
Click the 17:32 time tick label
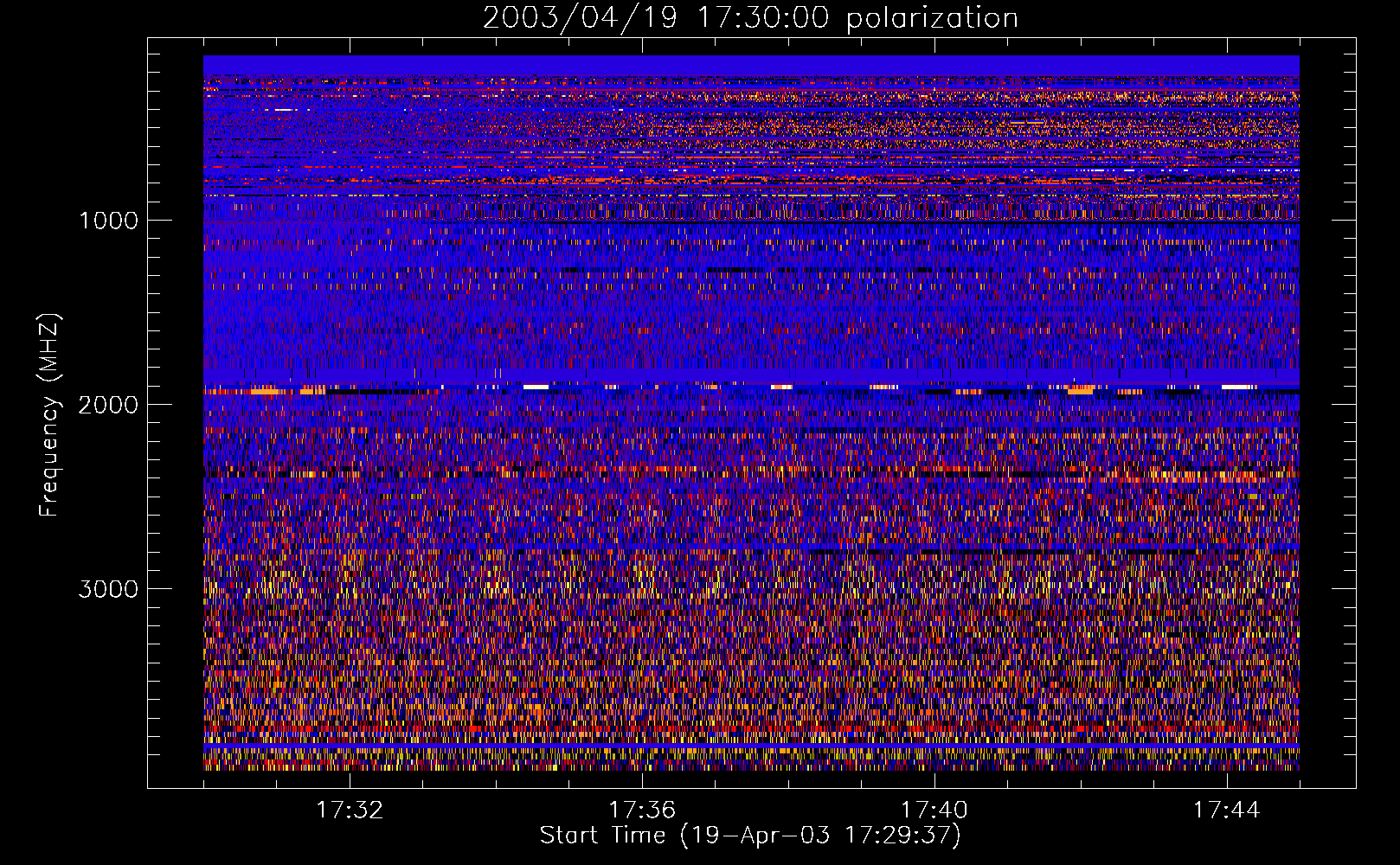pyautogui.click(x=350, y=811)
